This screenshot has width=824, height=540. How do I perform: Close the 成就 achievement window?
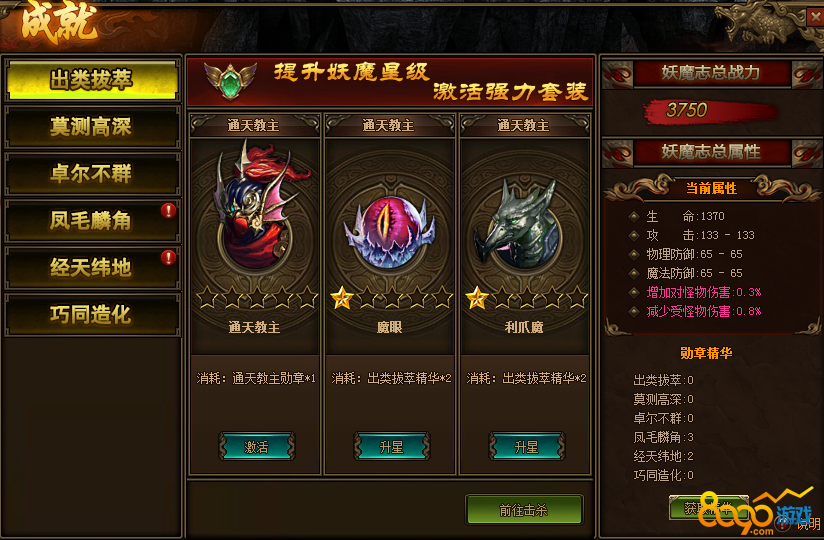pos(815,17)
